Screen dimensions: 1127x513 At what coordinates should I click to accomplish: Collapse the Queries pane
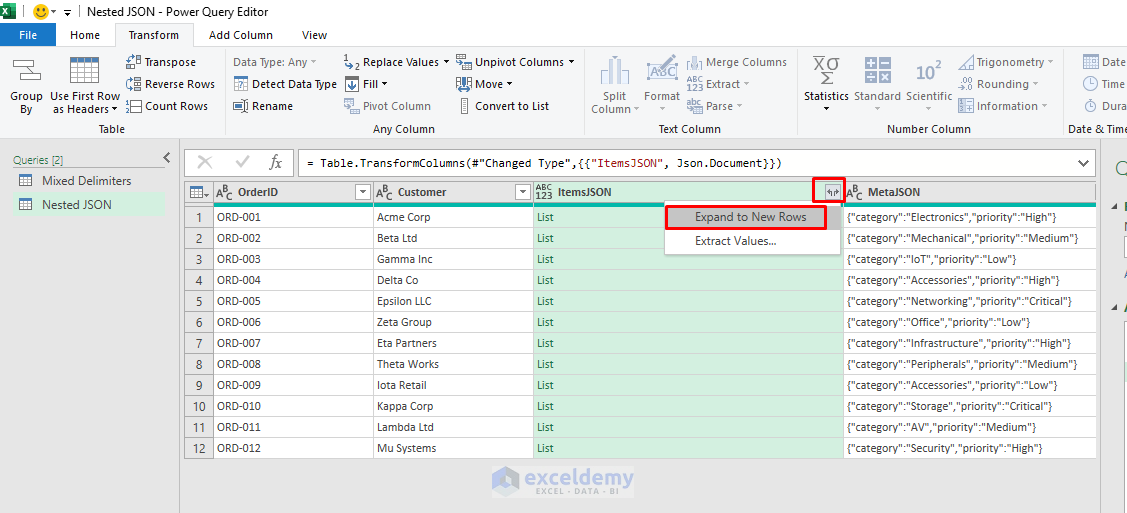(x=166, y=157)
